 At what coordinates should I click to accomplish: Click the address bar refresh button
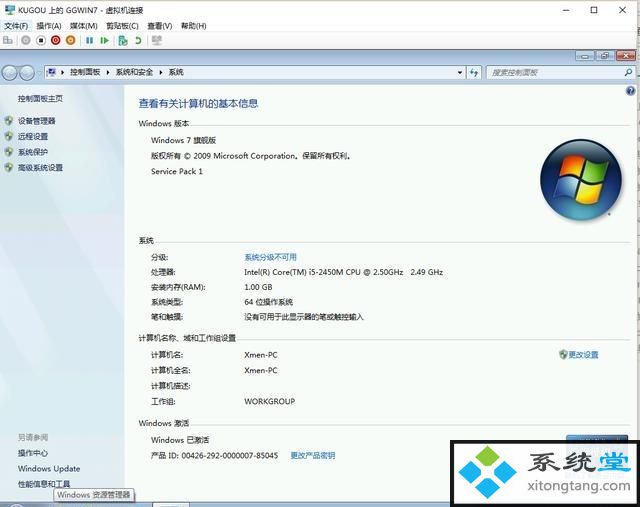tap(473, 73)
